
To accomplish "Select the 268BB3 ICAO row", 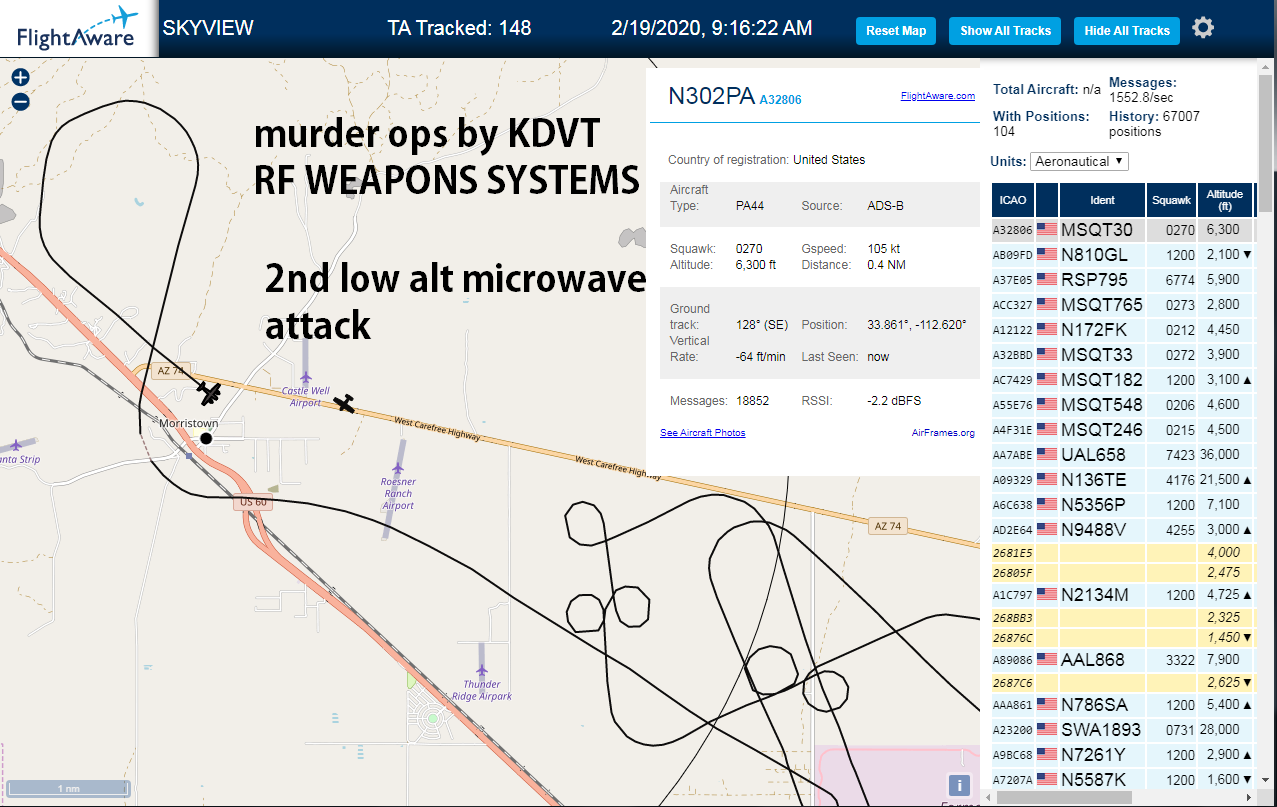I will coord(1122,618).
